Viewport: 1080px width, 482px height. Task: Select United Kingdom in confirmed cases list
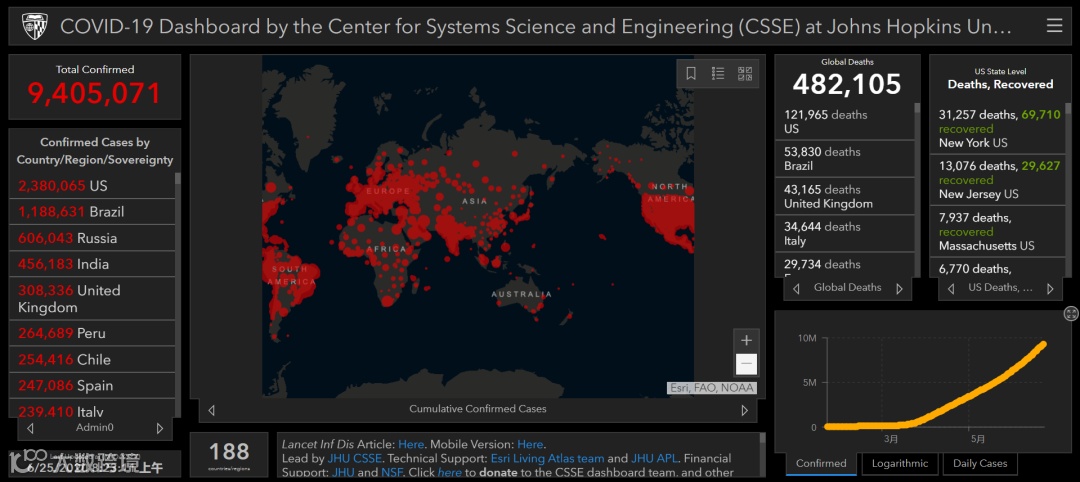point(92,299)
